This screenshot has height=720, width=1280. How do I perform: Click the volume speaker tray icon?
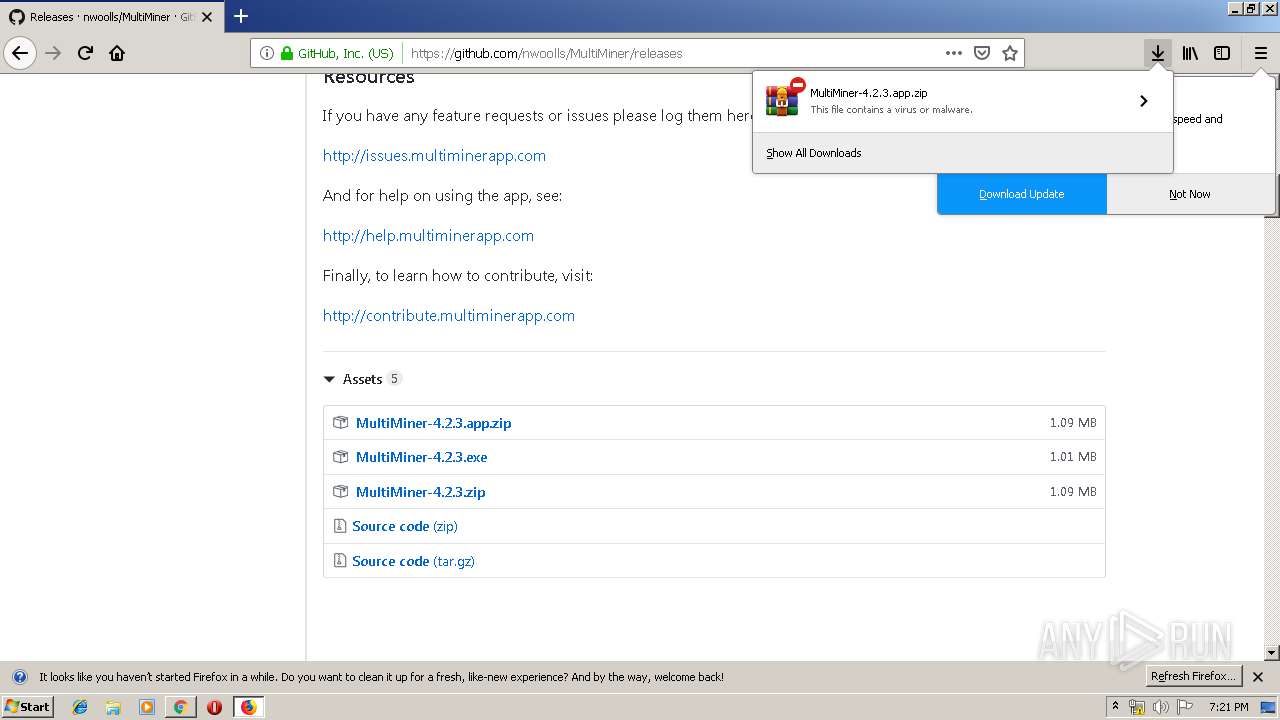click(1160, 707)
